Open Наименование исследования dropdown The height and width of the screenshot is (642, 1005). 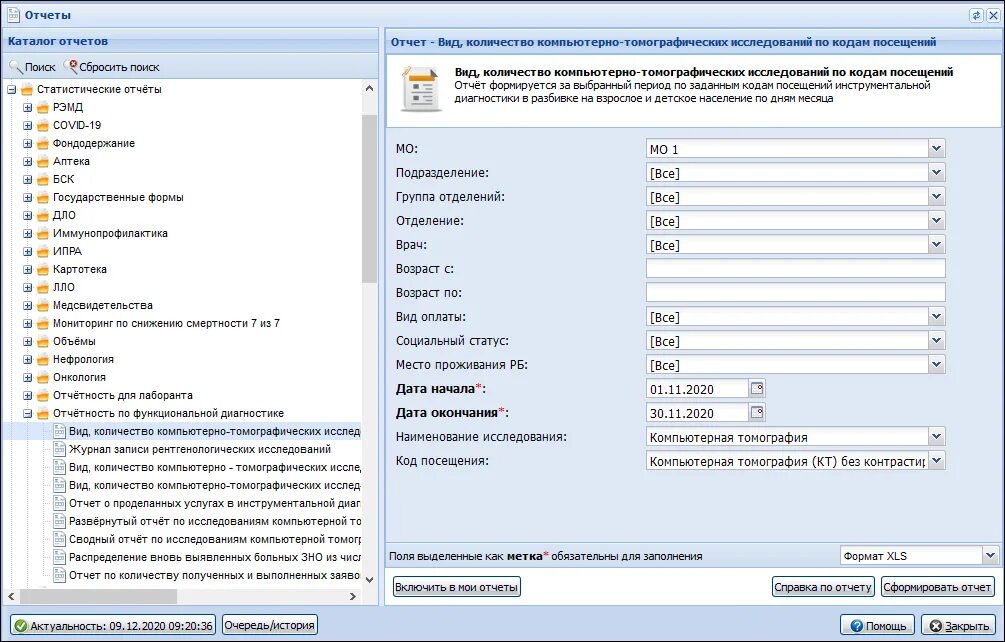(x=936, y=437)
